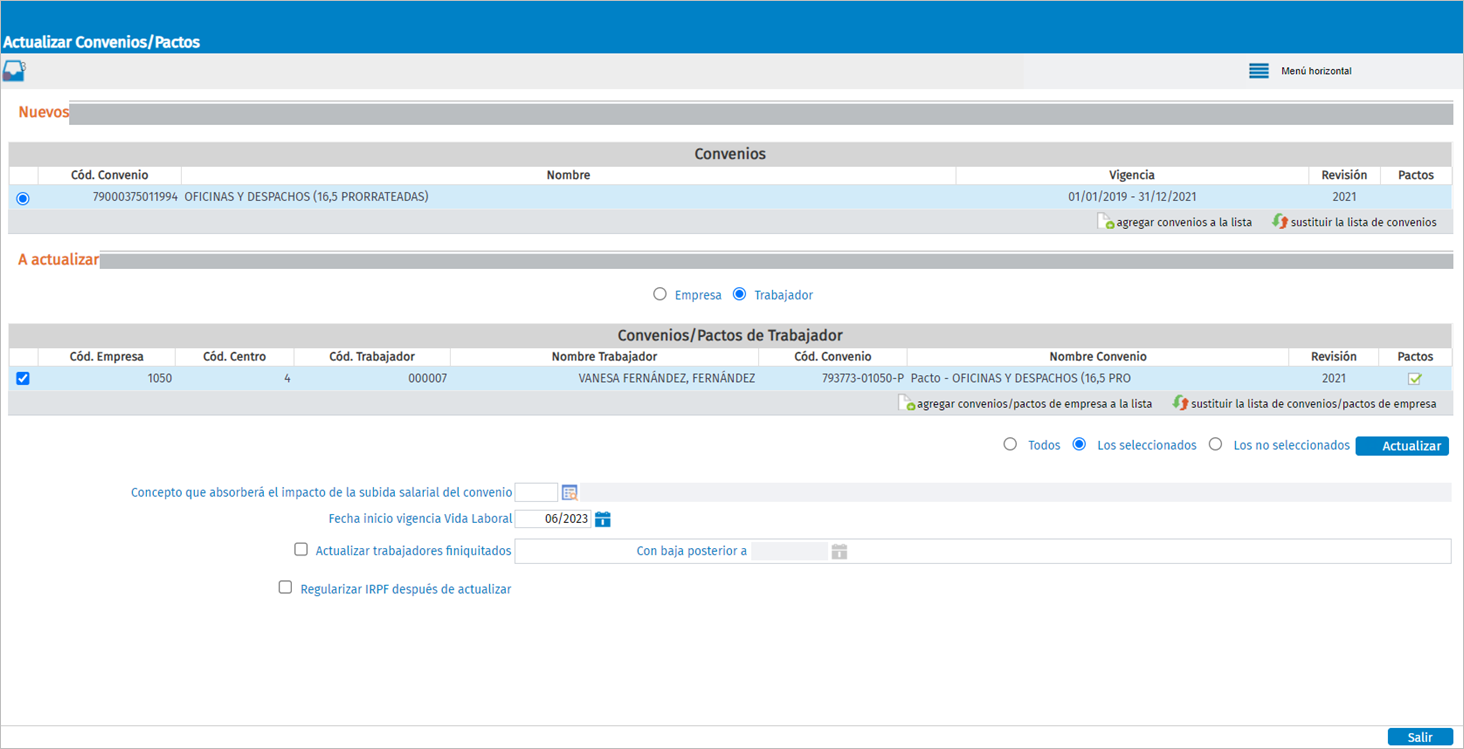
Task: Click the Cód. Convenio column header in Convenios
Action: tap(110, 175)
